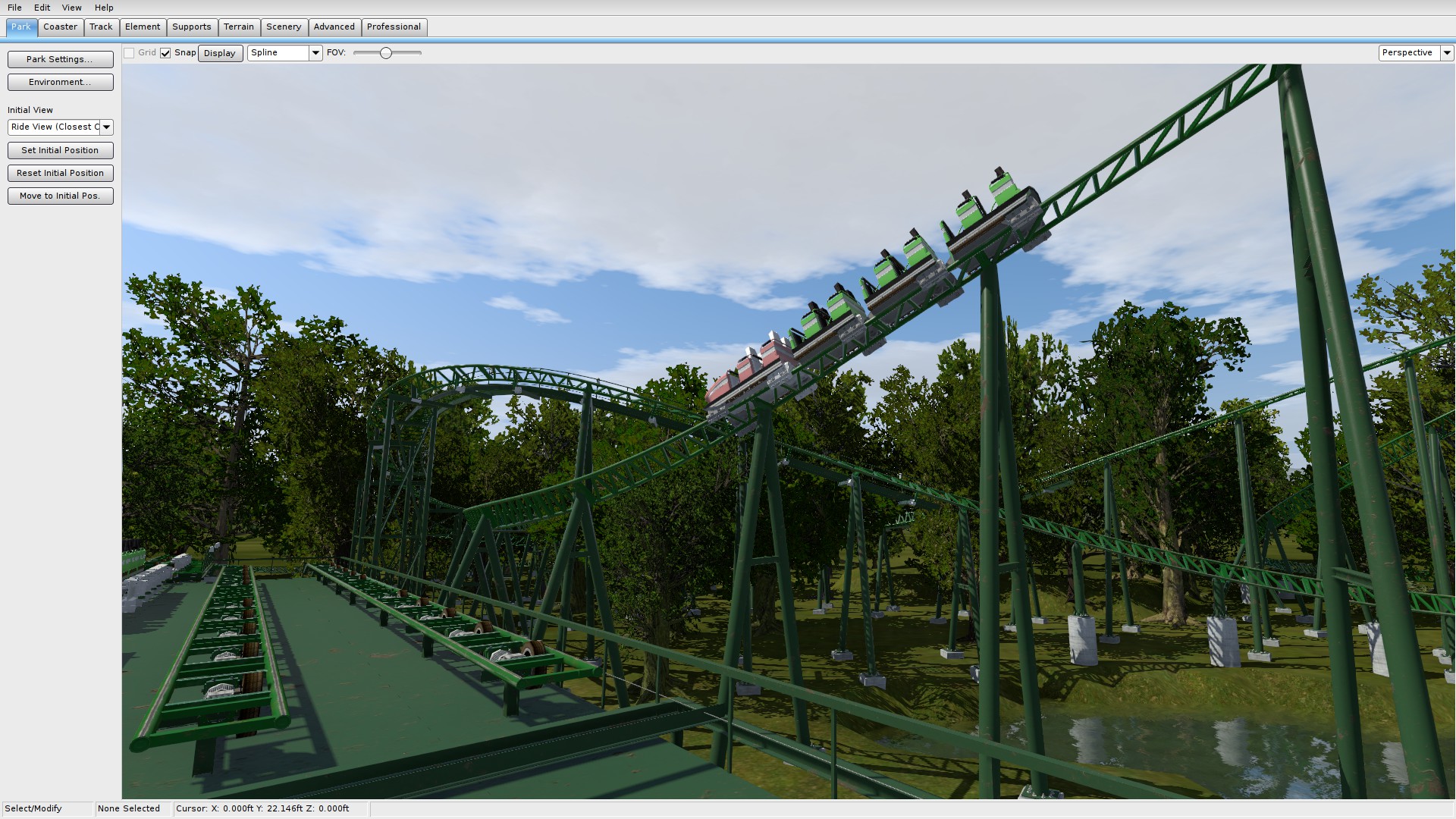Open the Edit menu
1456x819 pixels.
tap(42, 8)
